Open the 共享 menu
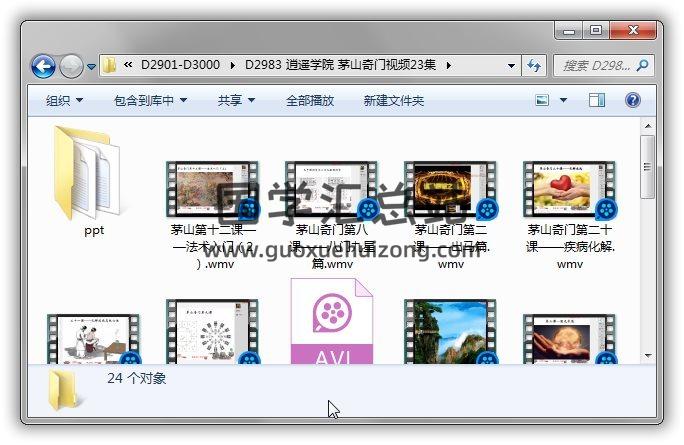This screenshot has height=445, width=684. 236,101
